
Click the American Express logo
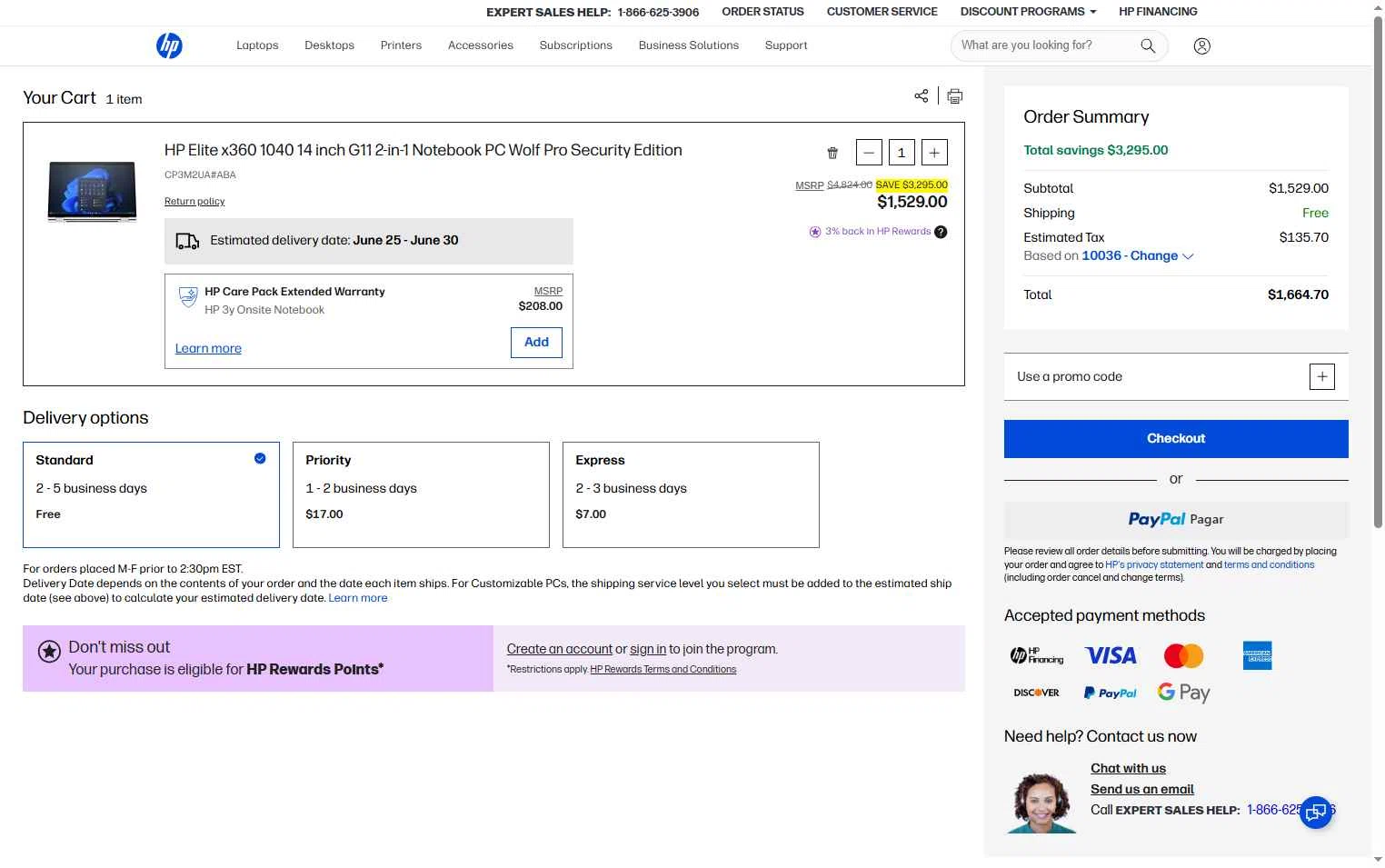(x=1257, y=655)
